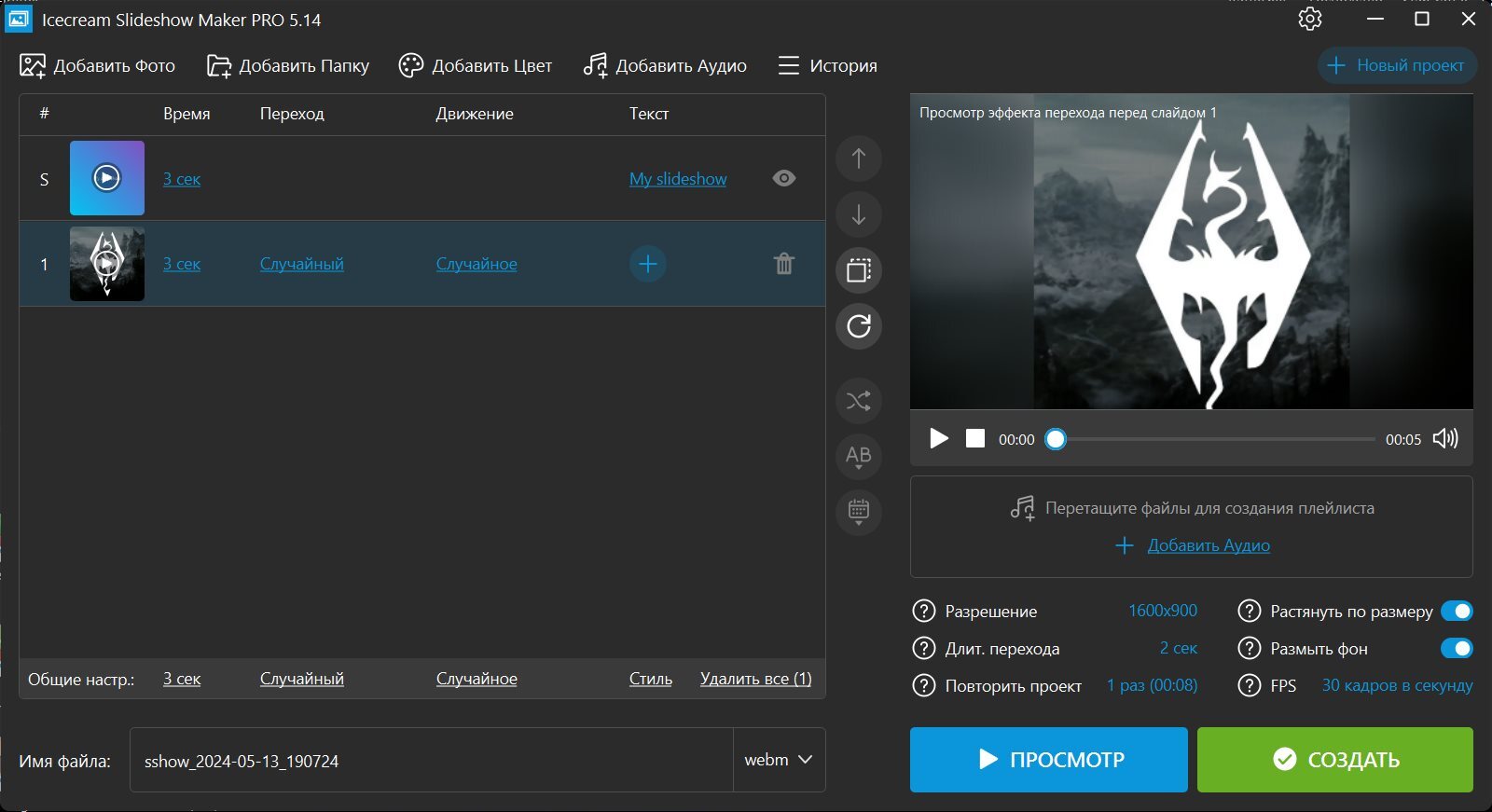Move slide up with the arrow icon
The height and width of the screenshot is (812, 1492).
click(x=859, y=158)
